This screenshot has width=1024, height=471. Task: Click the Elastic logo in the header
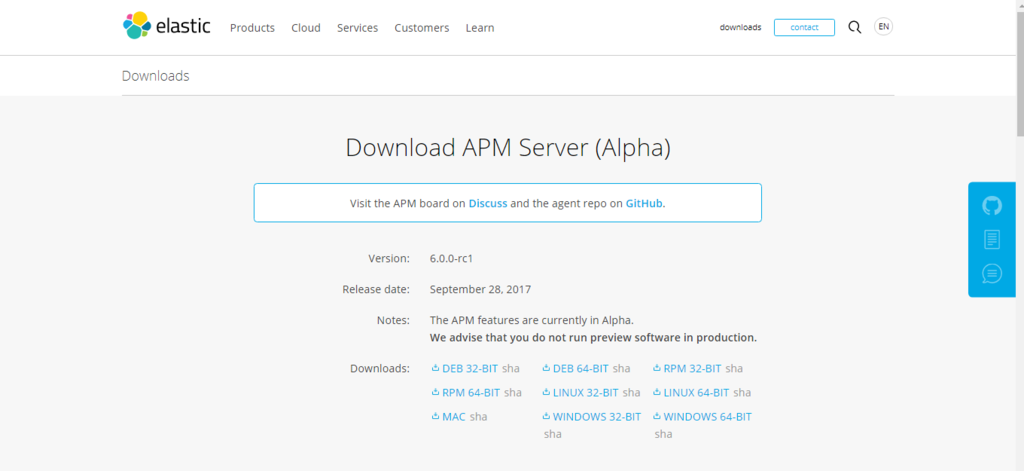pos(167,26)
